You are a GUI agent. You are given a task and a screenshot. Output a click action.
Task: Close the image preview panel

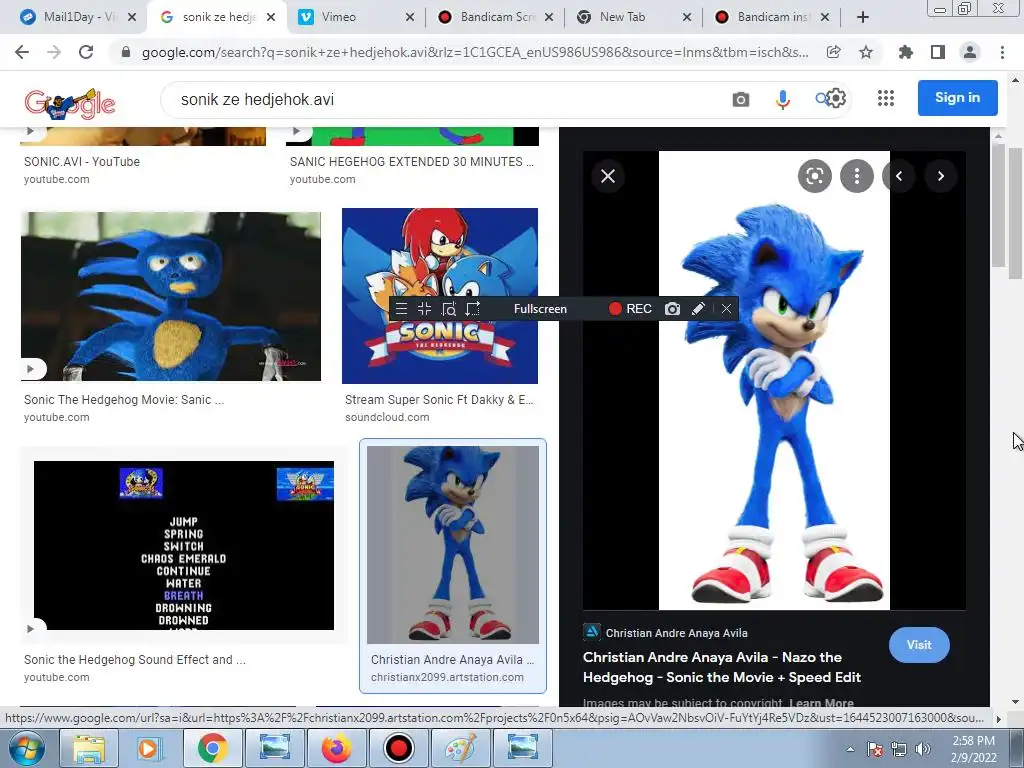point(608,176)
